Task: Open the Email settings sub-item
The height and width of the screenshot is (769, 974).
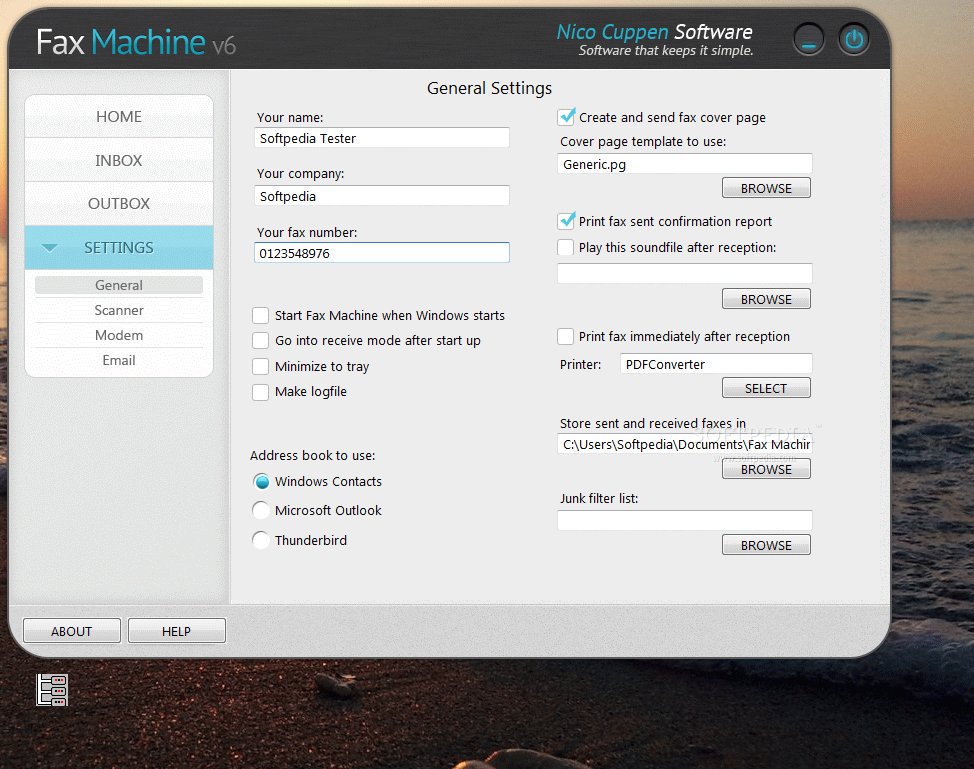Action: [x=119, y=360]
